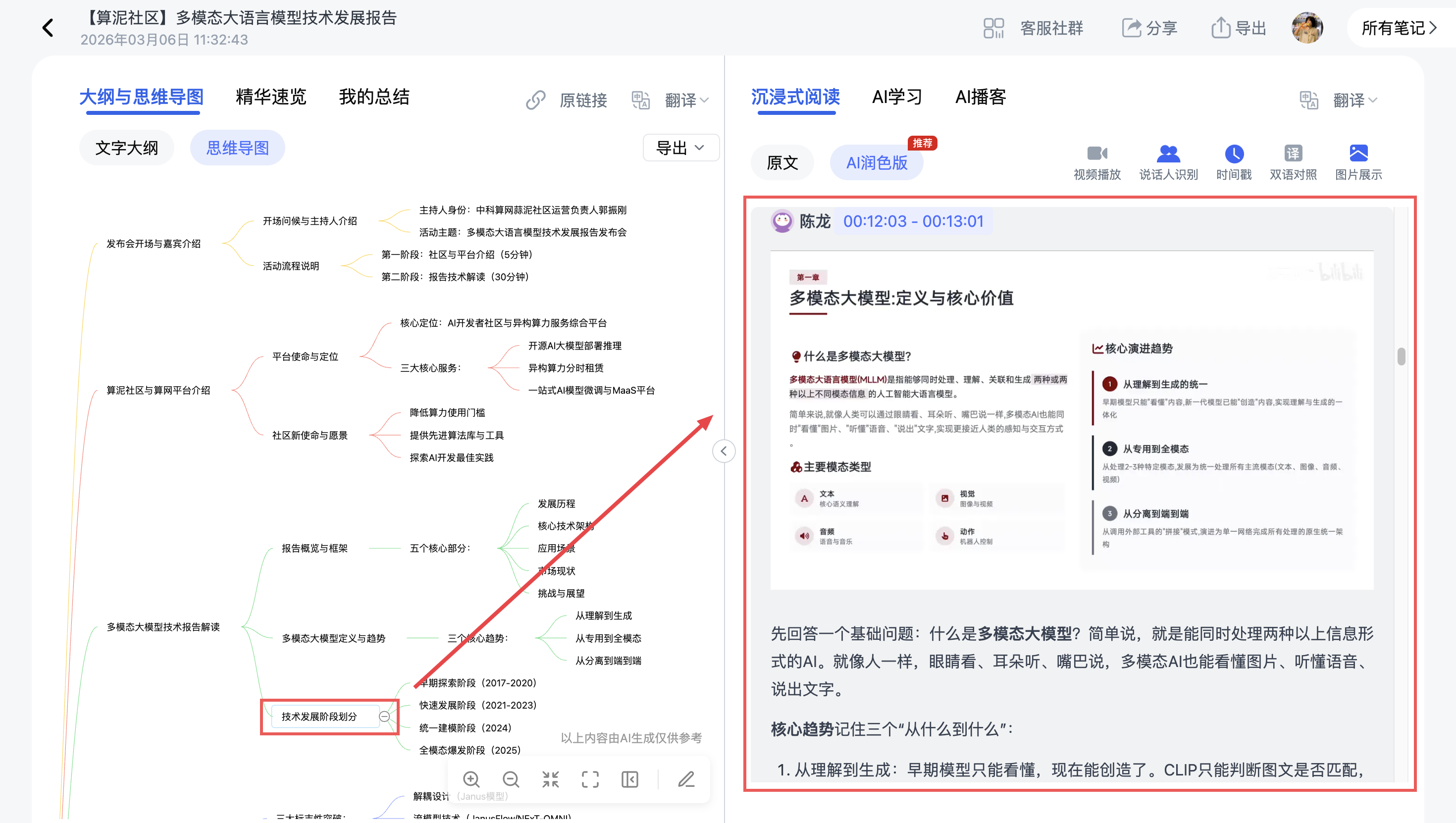Toggle 双语对照 translate icon
Screen dimensions: 1456x823
pos(1293,154)
